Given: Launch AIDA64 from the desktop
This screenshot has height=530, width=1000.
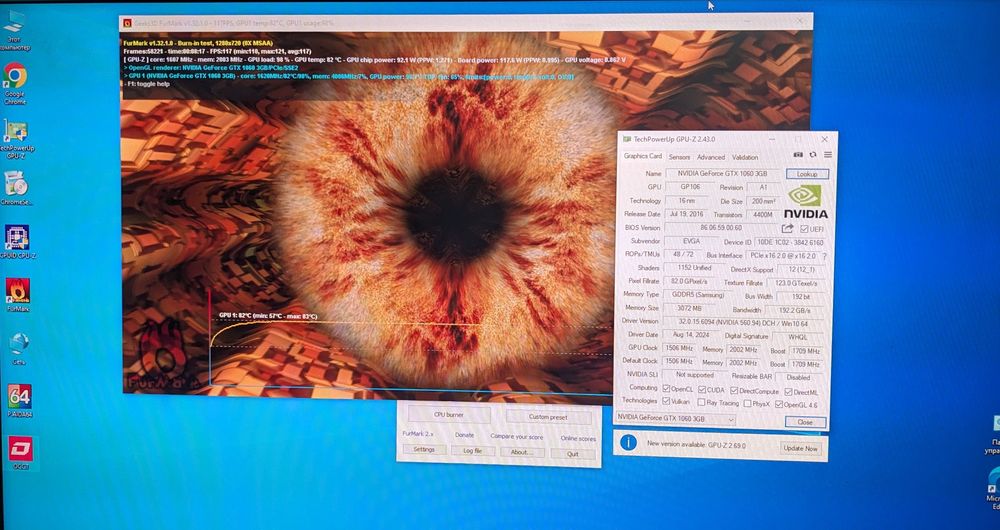Looking at the screenshot, I should pyautogui.click(x=20, y=401).
